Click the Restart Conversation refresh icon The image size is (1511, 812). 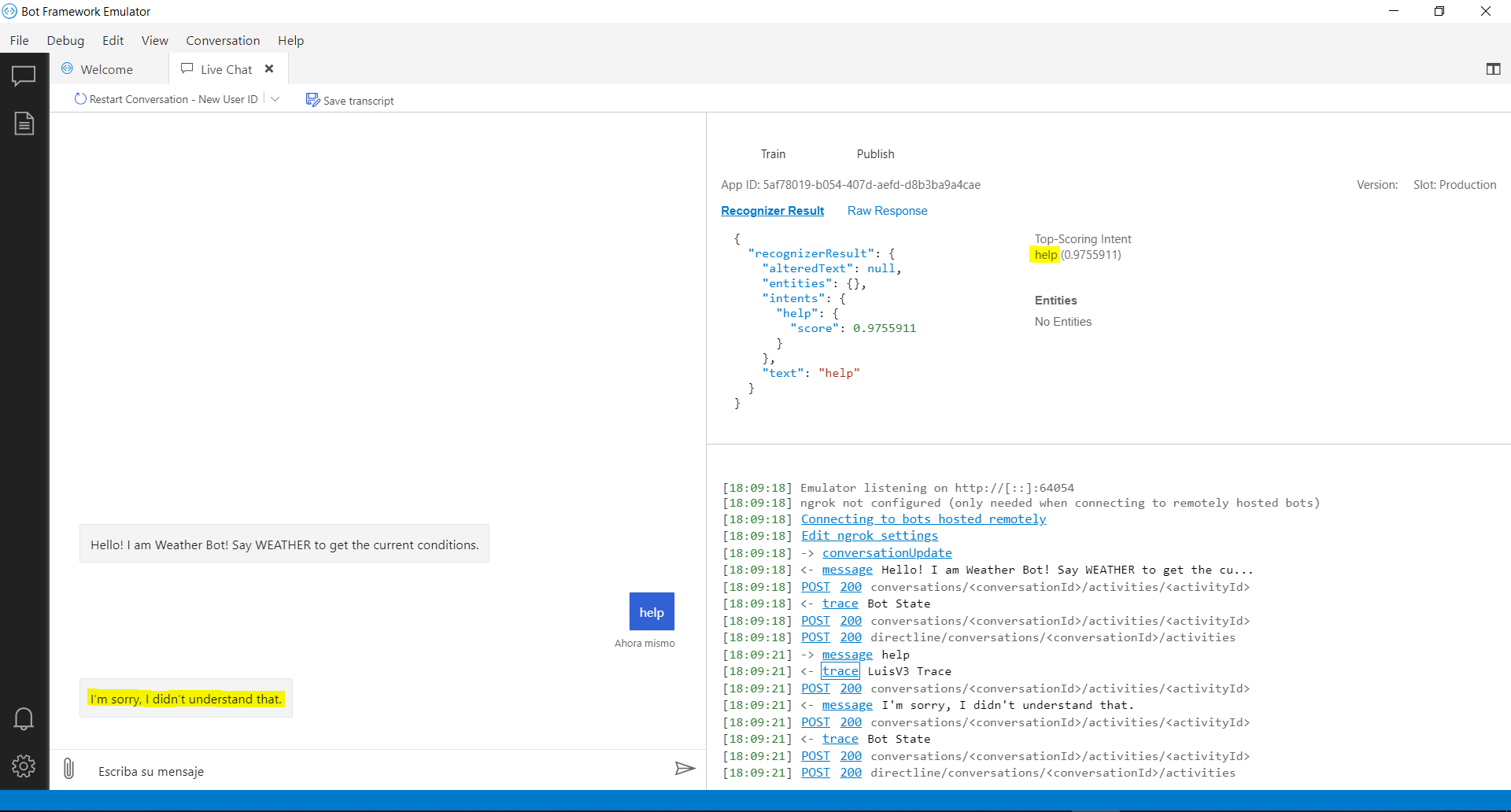coord(80,99)
